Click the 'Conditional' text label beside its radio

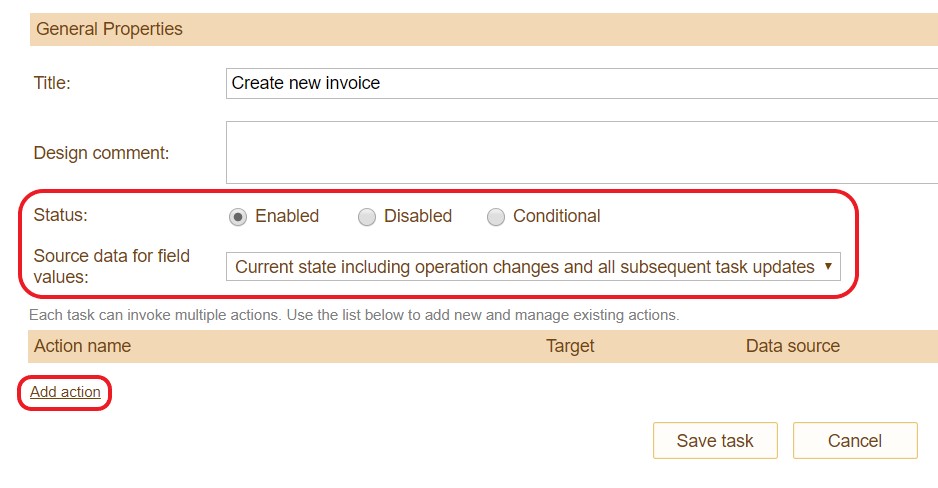556,216
